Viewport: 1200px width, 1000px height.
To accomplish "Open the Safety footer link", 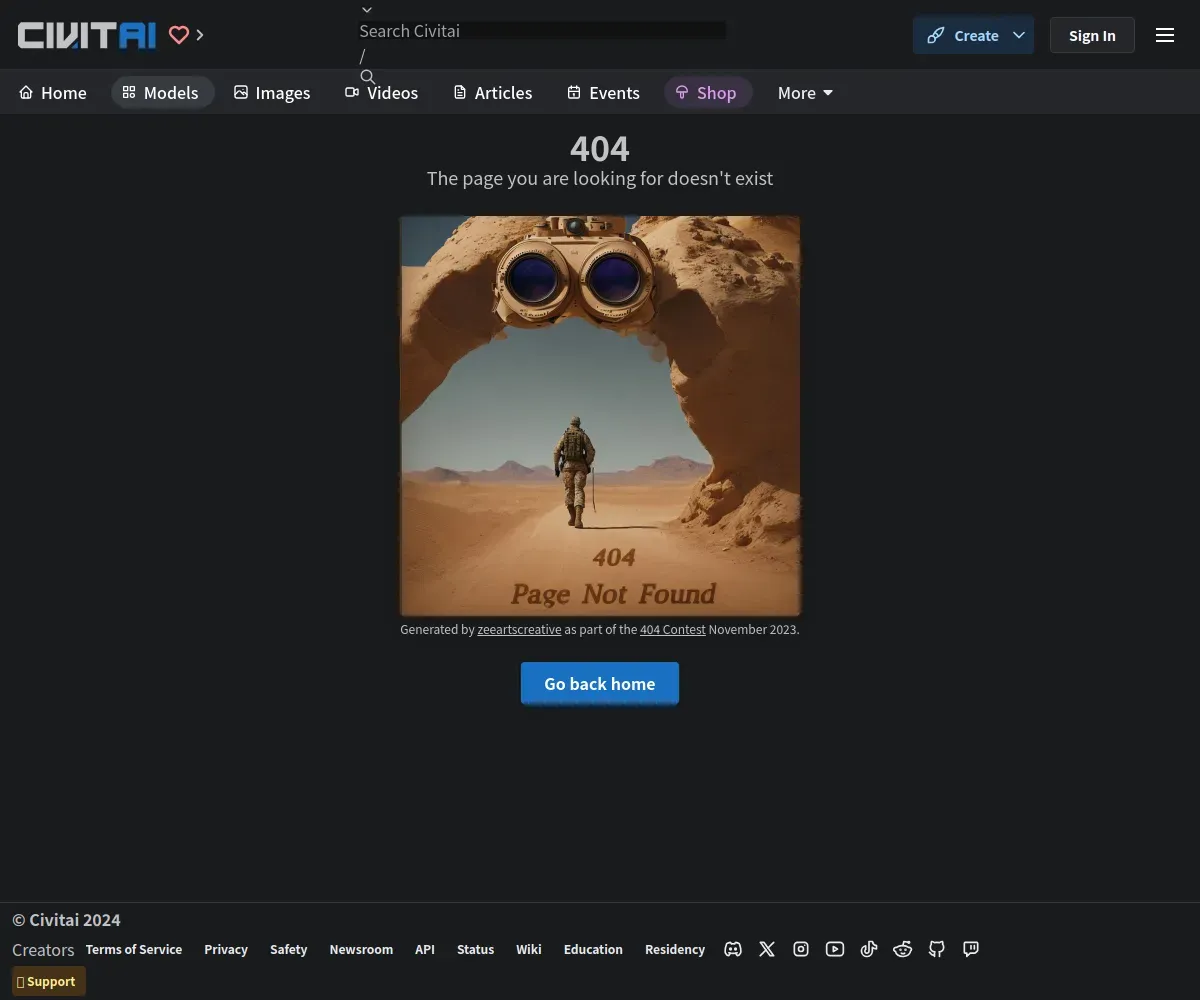I will pyautogui.click(x=288, y=949).
